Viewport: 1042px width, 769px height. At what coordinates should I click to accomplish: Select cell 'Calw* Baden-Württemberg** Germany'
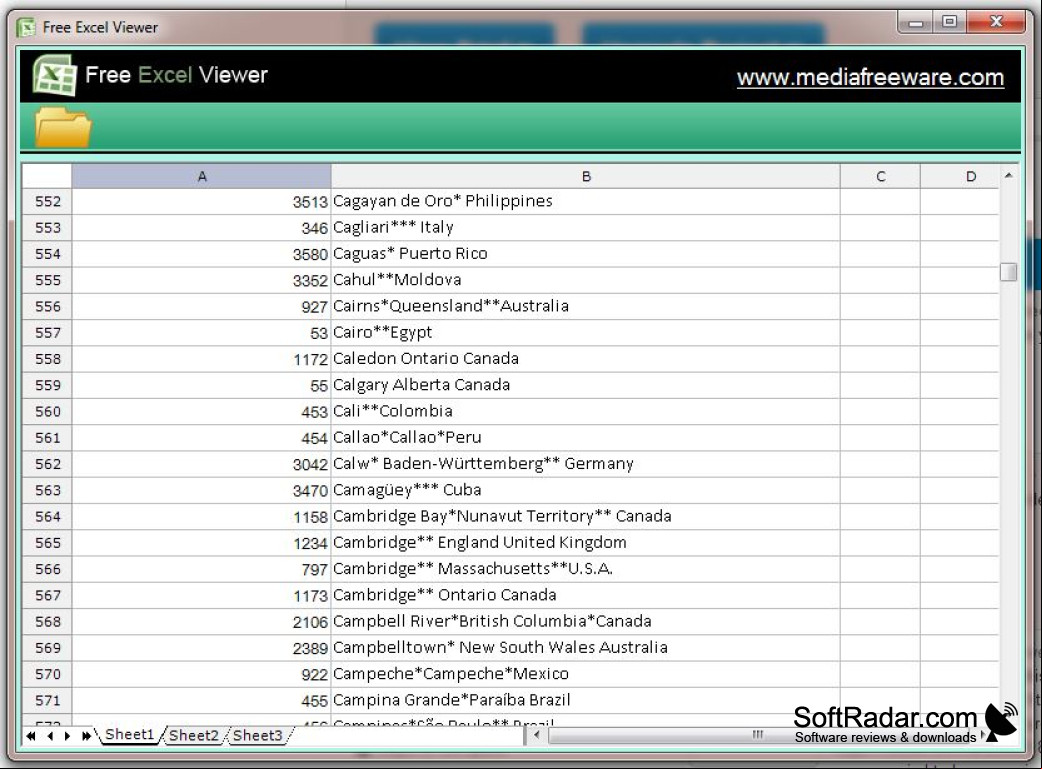585,464
